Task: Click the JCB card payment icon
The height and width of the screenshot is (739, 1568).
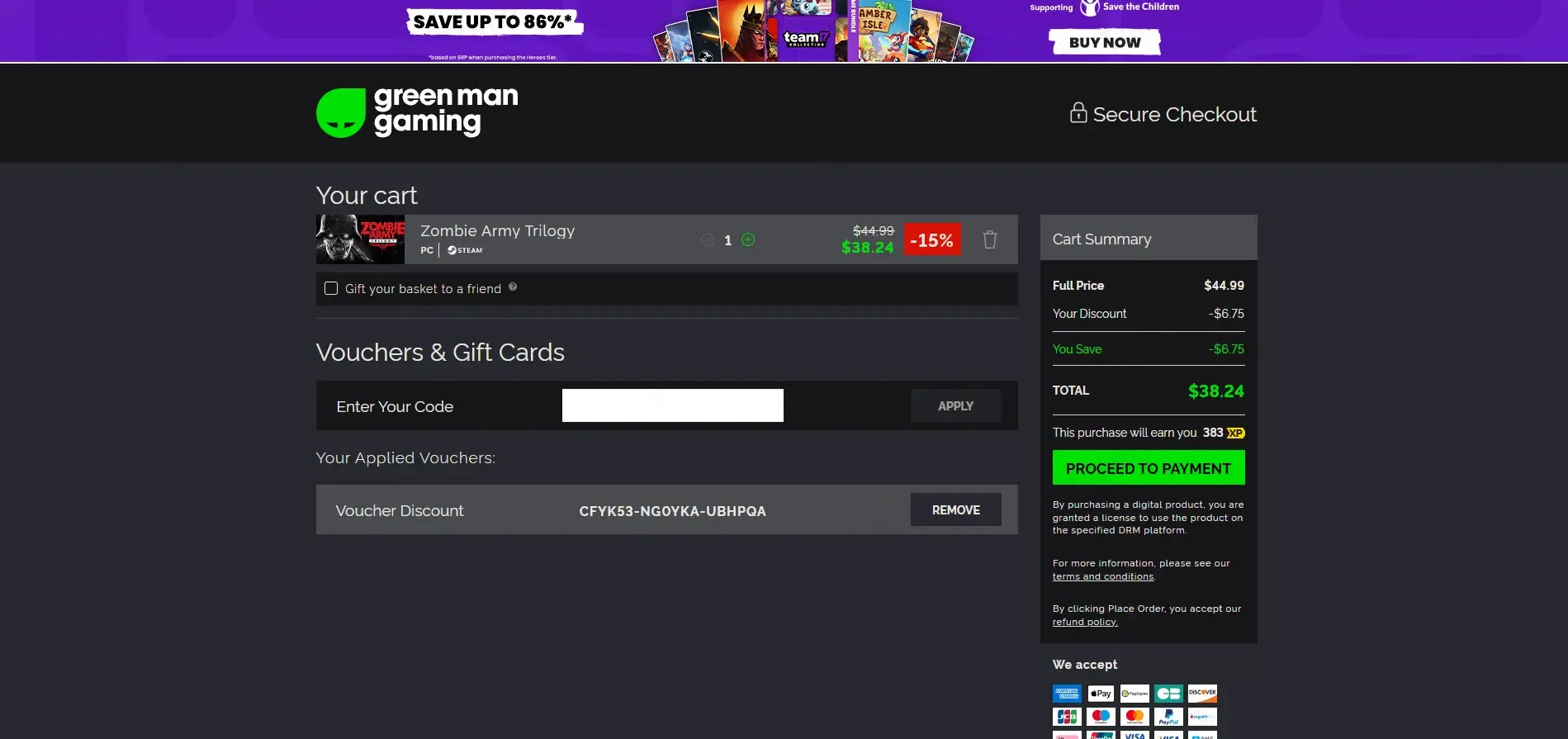Action: tap(1067, 717)
